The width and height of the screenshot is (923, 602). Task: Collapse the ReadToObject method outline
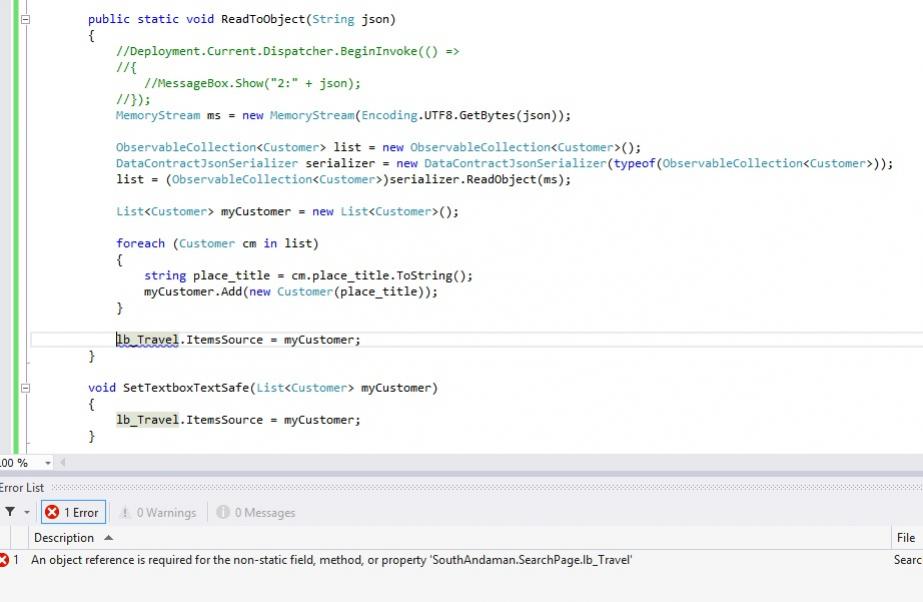point(25,19)
